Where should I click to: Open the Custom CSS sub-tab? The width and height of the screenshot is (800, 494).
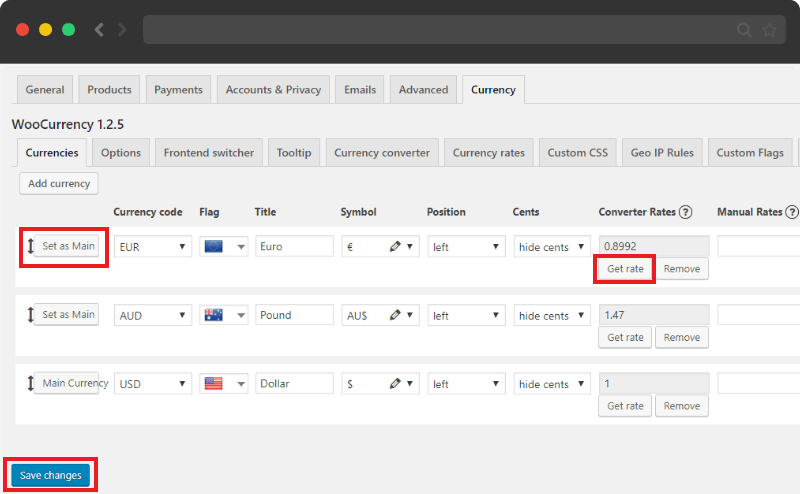[x=578, y=152]
